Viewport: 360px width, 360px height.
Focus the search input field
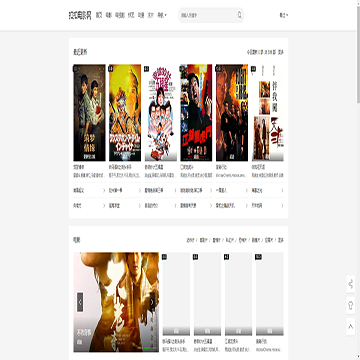click(x=208, y=15)
